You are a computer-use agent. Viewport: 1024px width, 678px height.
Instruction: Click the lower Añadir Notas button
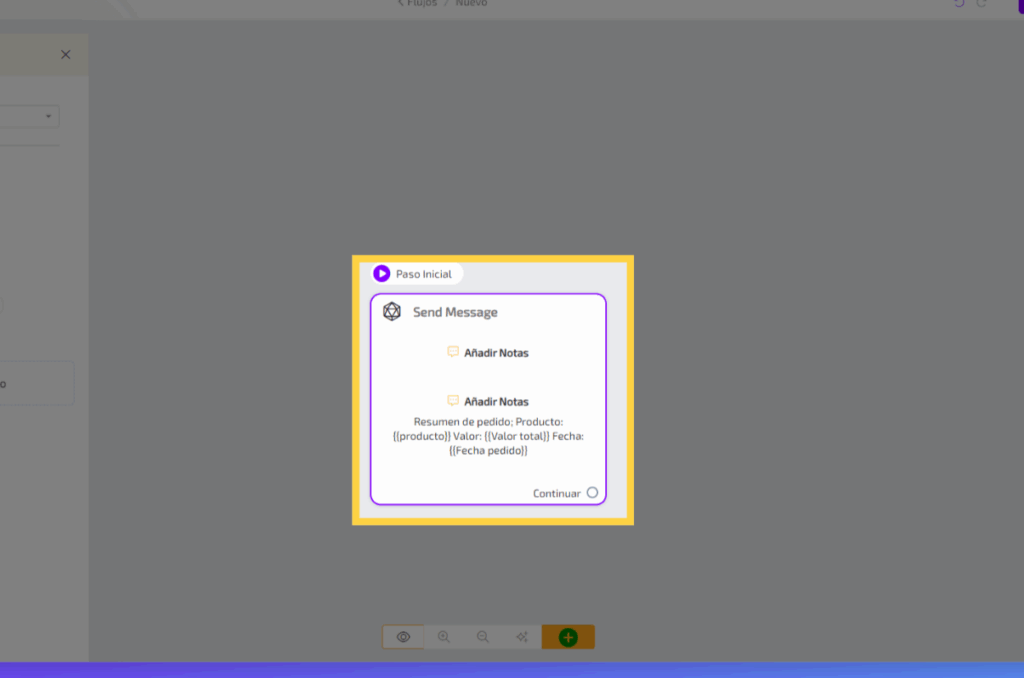click(496, 402)
